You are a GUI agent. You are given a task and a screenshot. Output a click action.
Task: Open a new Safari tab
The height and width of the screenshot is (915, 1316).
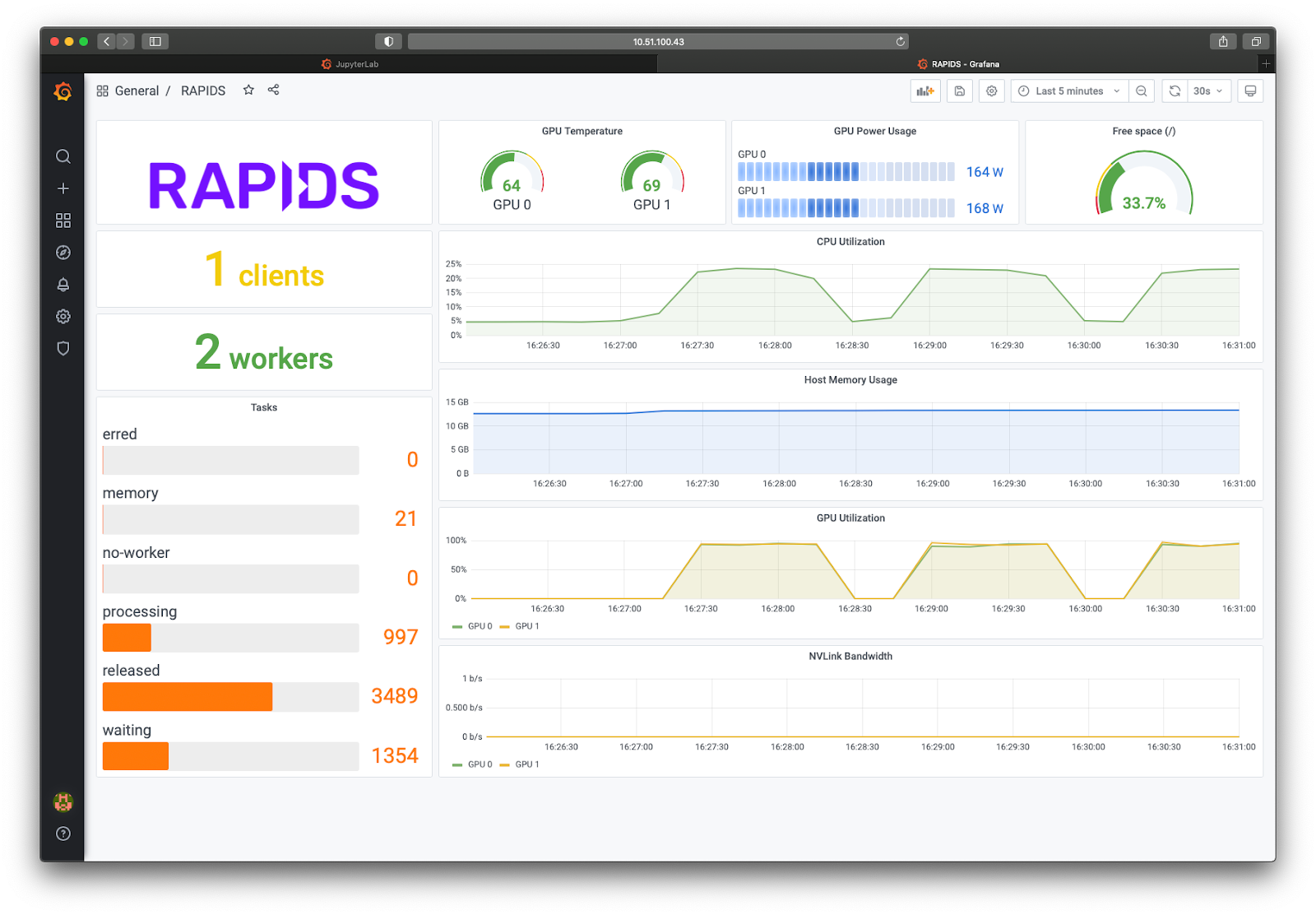click(x=1266, y=63)
